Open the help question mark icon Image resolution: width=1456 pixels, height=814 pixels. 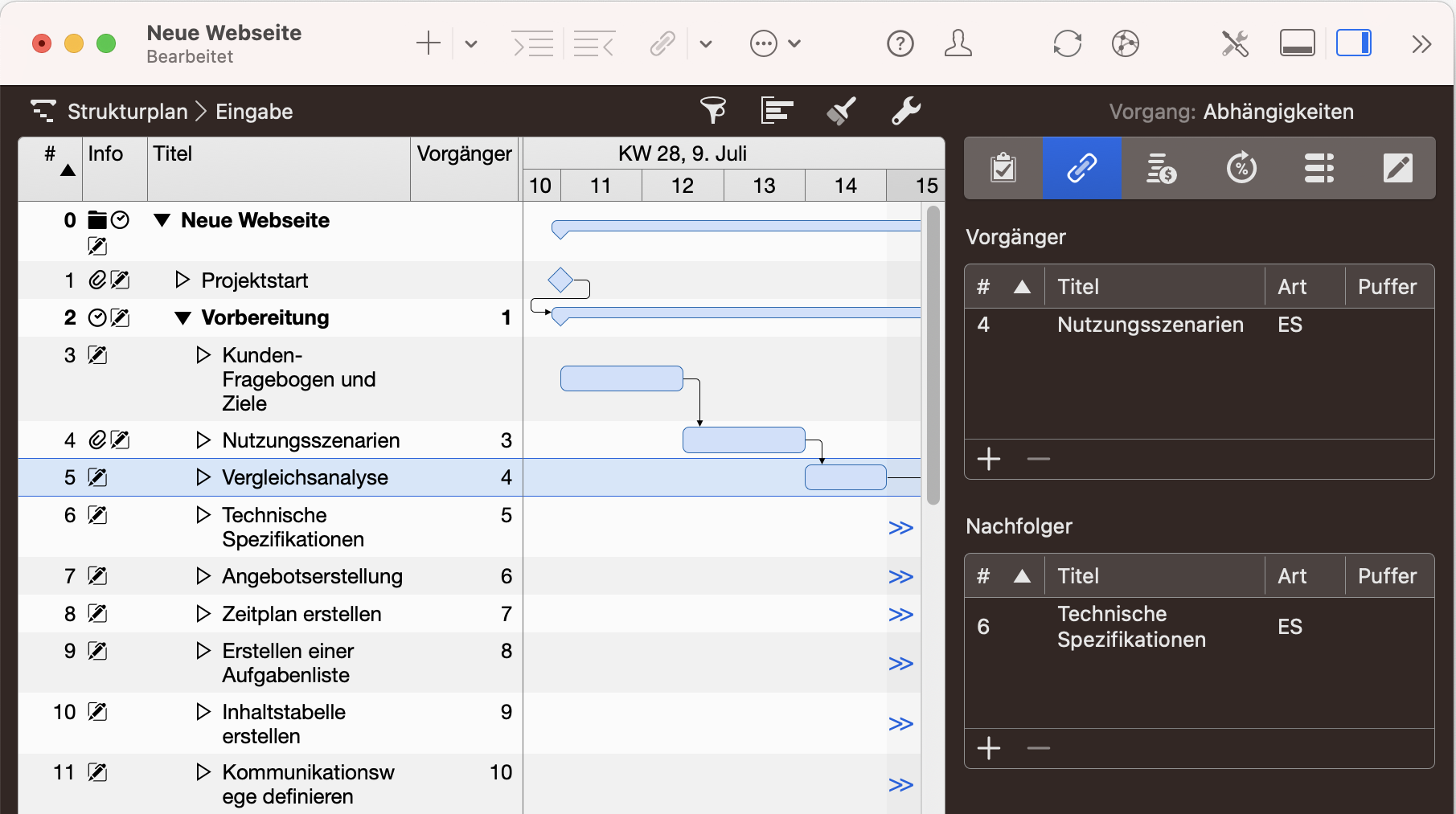[x=900, y=43]
